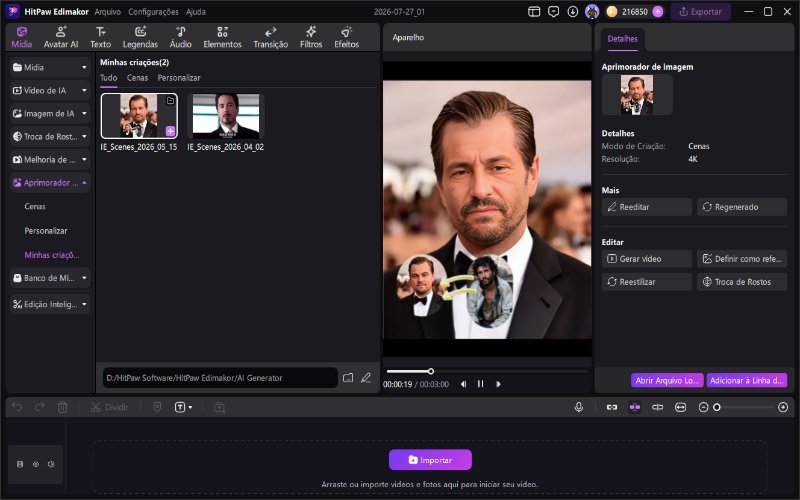Open the Transição tool

click(270, 37)
